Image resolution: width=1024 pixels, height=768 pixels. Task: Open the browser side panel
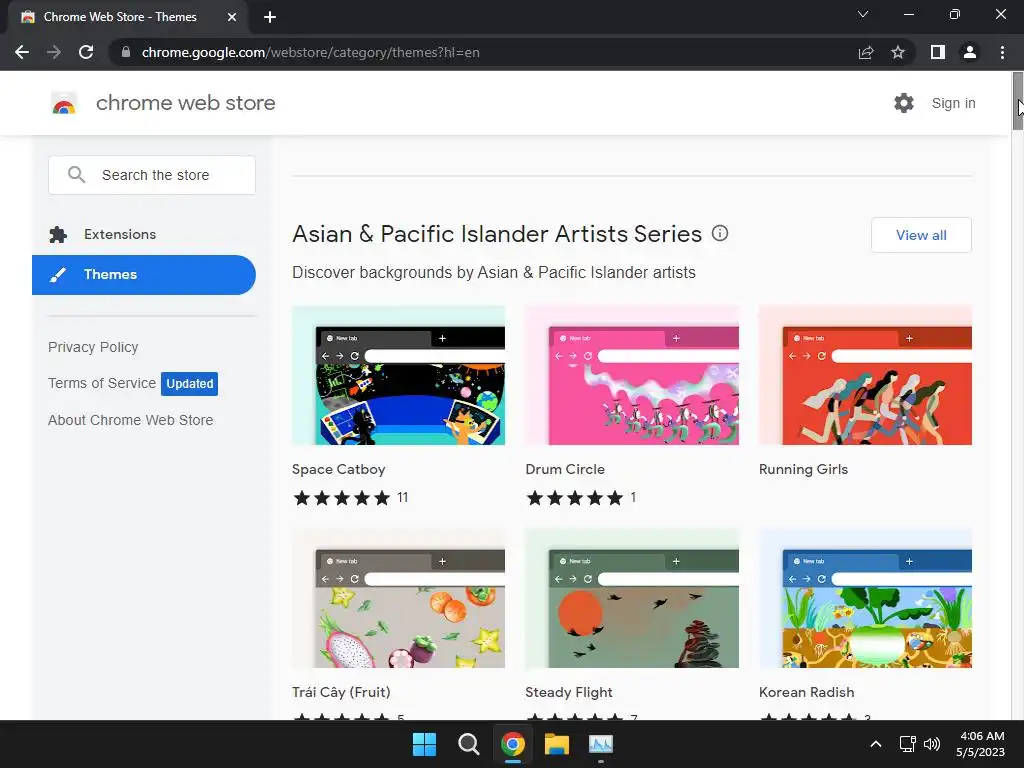pos(938,52)
